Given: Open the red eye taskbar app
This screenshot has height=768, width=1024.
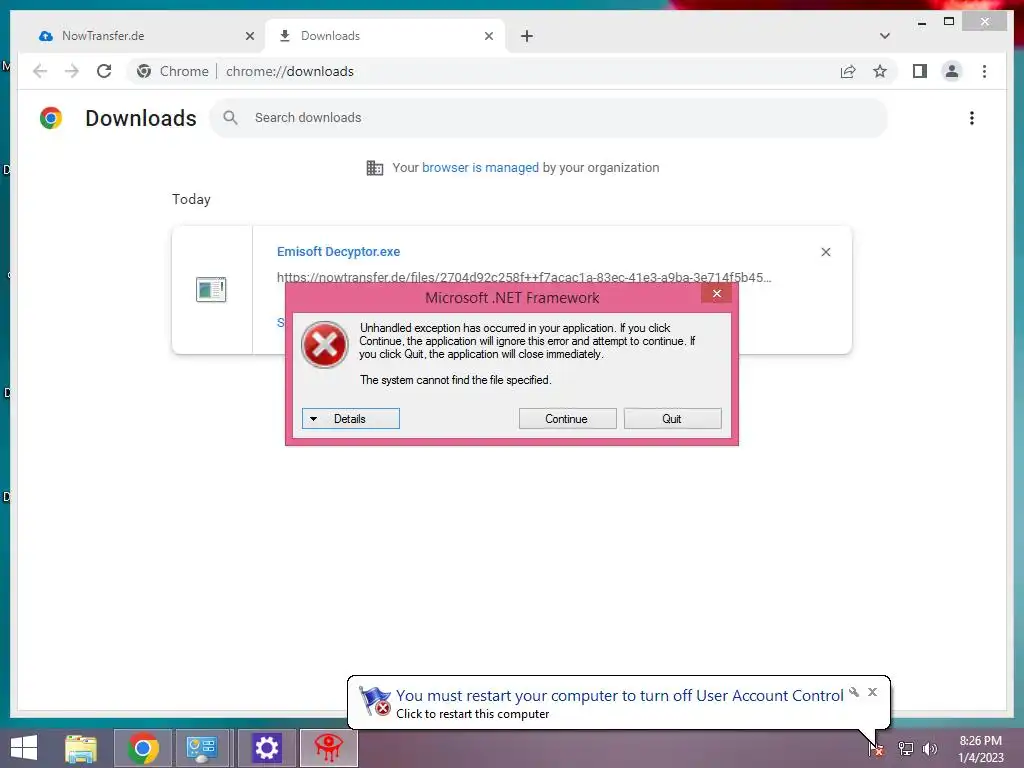Looking at the screenshot, I should click(x=328, y=748).
